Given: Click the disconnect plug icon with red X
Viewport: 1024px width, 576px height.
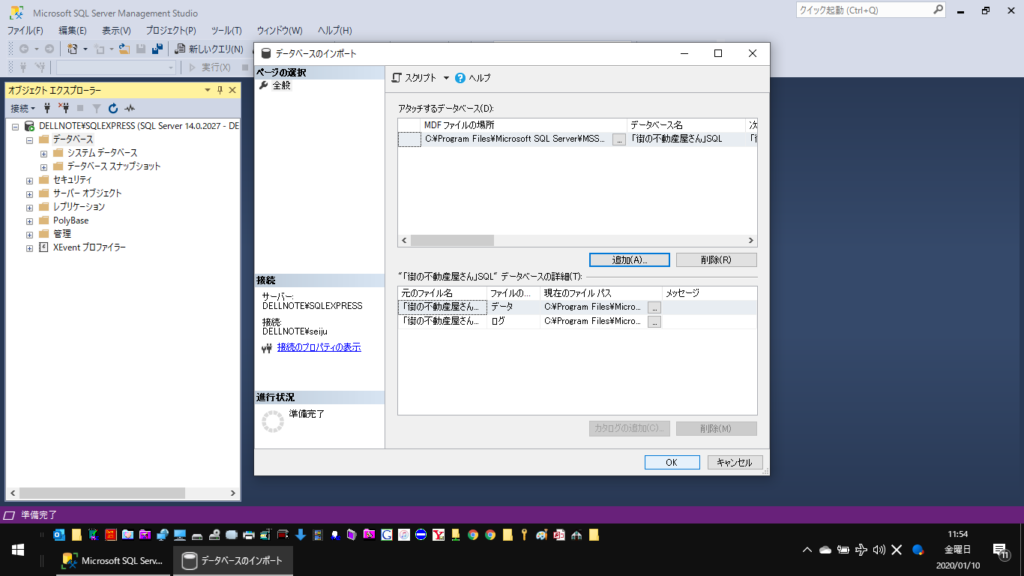Looking at the screenshot, I should tap(63, 108).
